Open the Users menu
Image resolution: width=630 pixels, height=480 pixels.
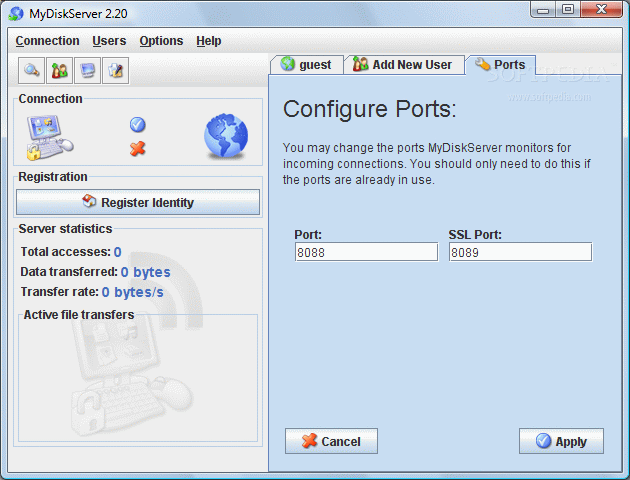point(109,41)
